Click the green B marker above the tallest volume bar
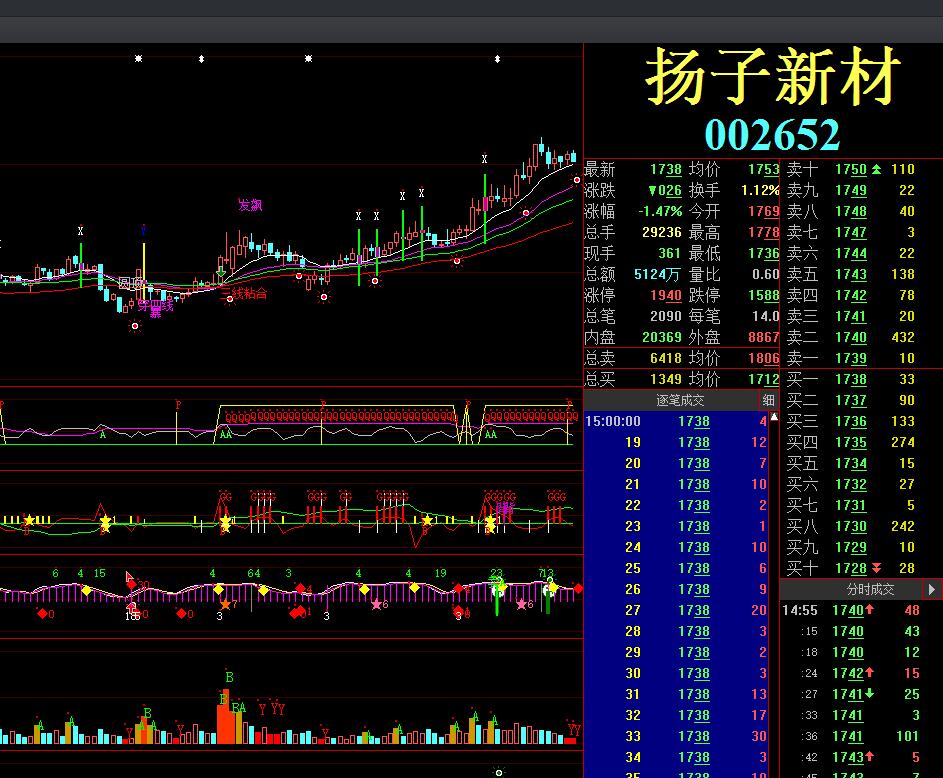The width and height of the screenshot is (943, 778). click(x=229, y=678)
